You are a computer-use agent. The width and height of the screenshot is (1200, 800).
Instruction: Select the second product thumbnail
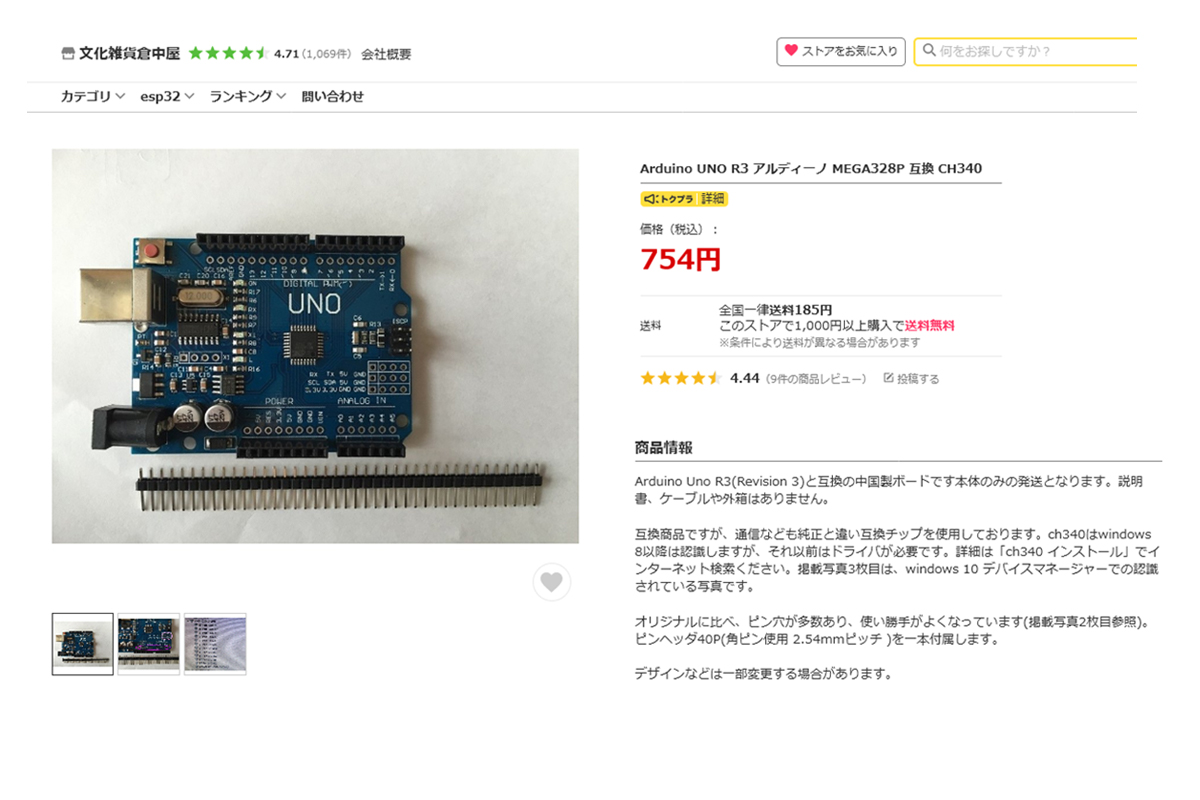pyautogui.click(x=149, y=644)
